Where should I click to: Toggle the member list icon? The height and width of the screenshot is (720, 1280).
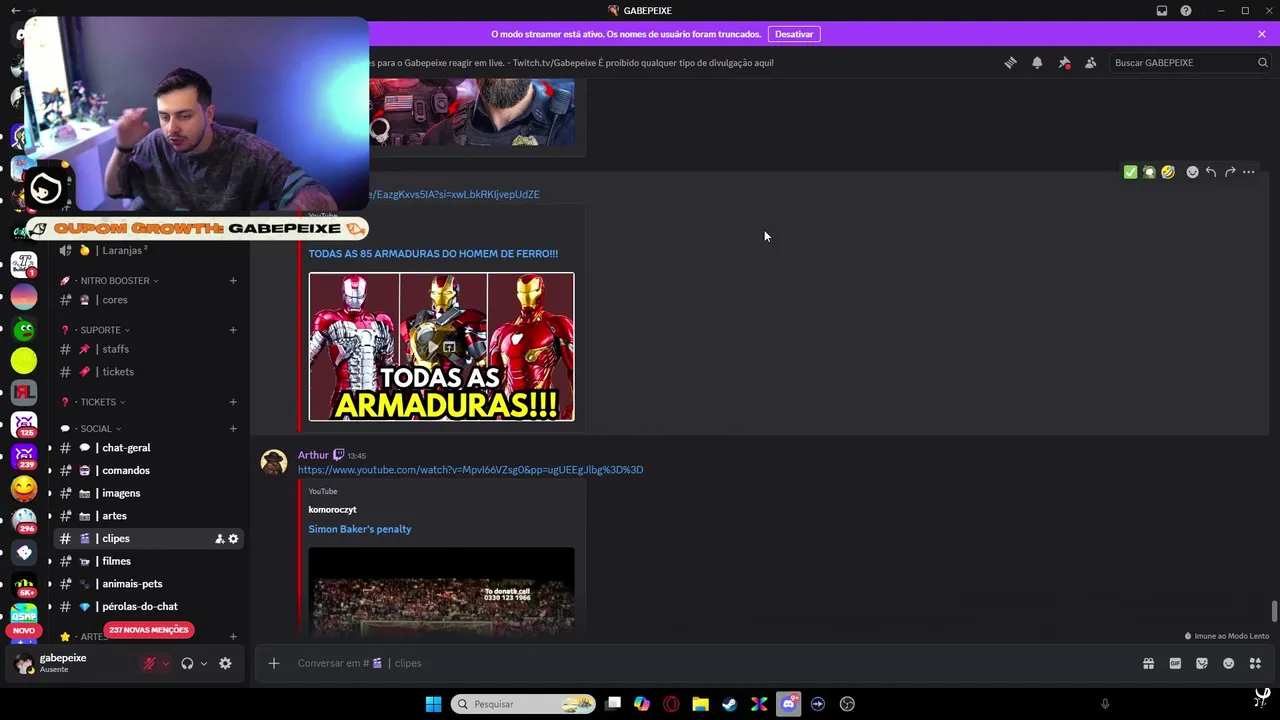[x=1090, y=62]
